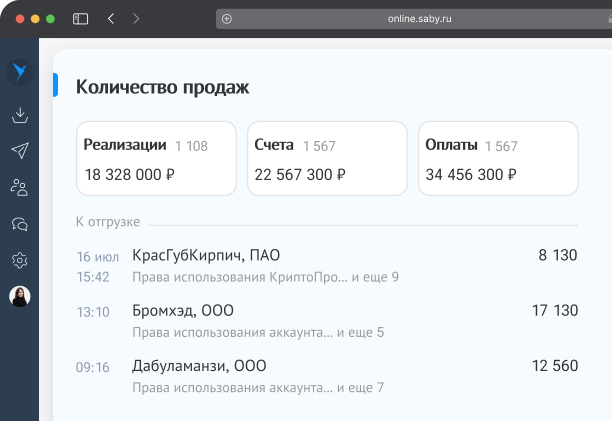Select the Оплаты card
The width and height of the screenshot is (612, 421).
coord(498,160)
